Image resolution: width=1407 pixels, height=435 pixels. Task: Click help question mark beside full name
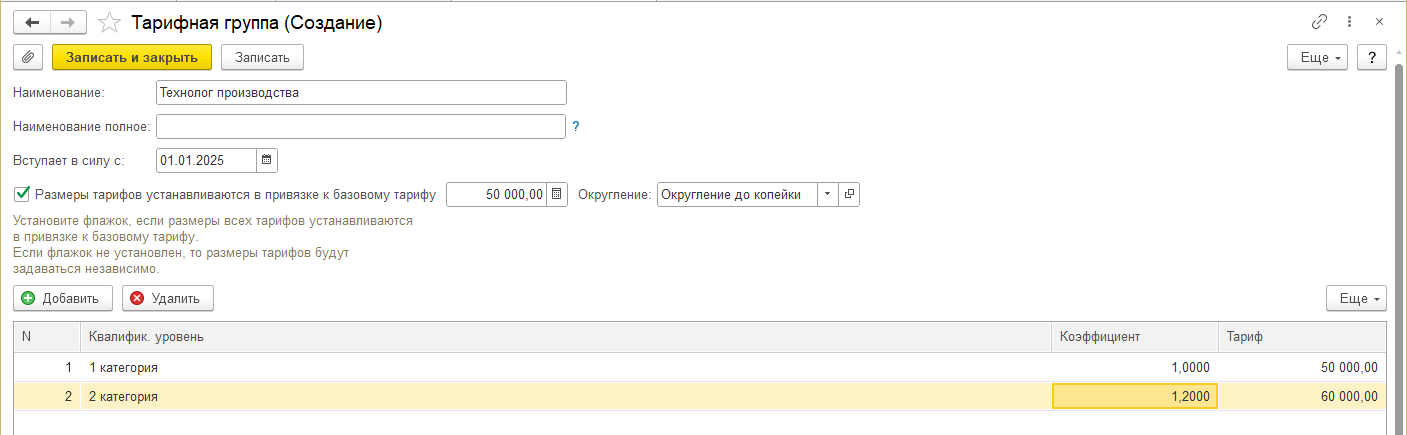576,127
